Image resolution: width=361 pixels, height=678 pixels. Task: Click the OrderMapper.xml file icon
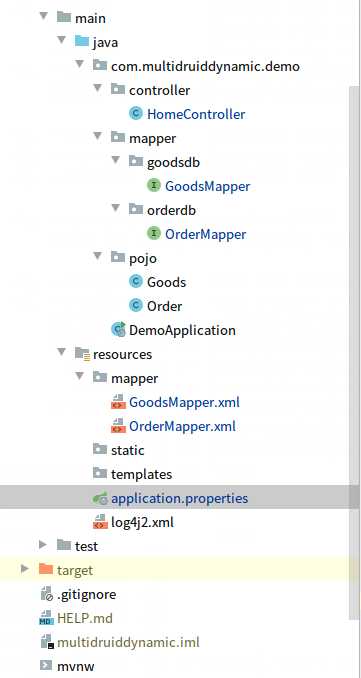(118, 426)
